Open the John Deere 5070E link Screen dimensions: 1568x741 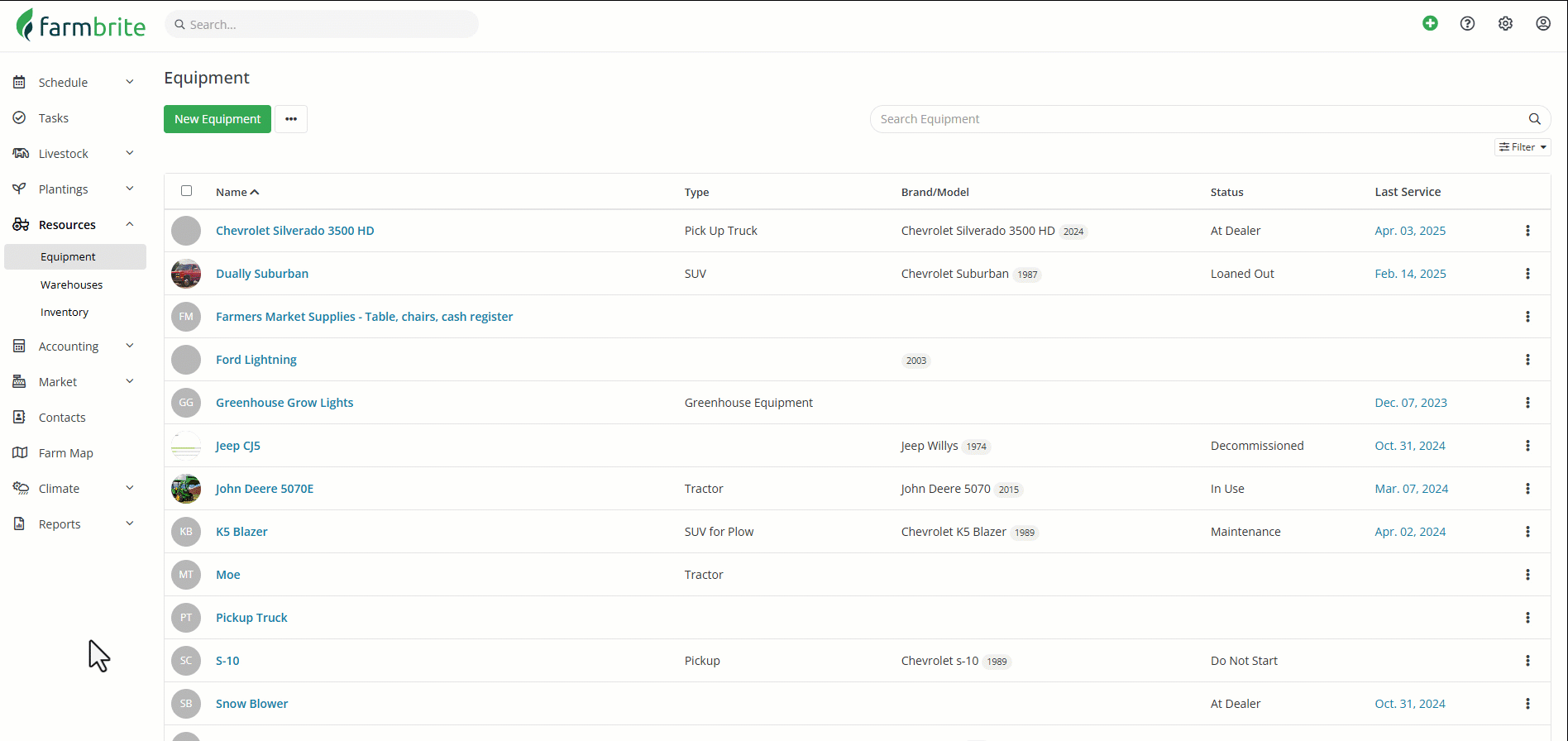click(x=265, y=489)
